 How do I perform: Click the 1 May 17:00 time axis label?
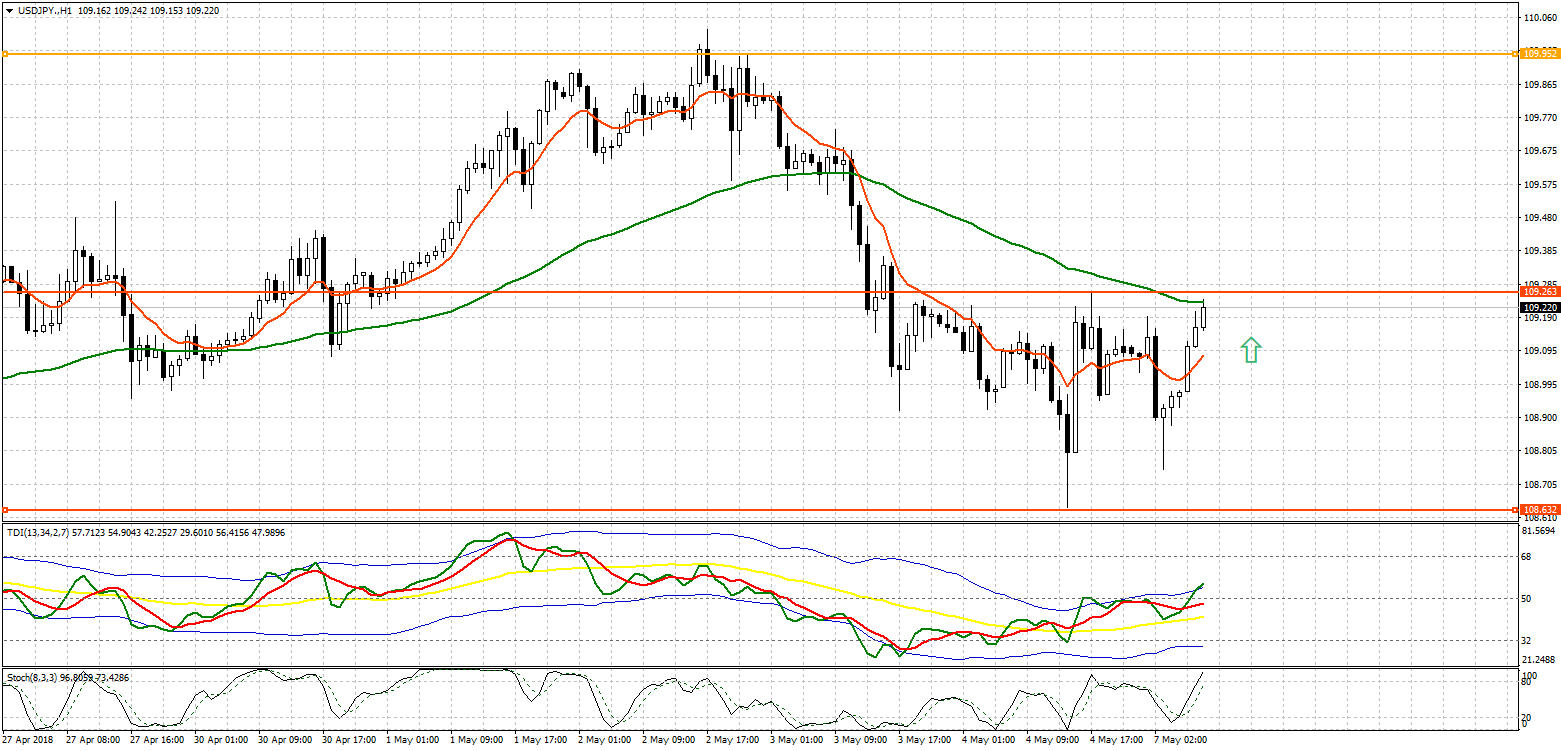(541, 740)
